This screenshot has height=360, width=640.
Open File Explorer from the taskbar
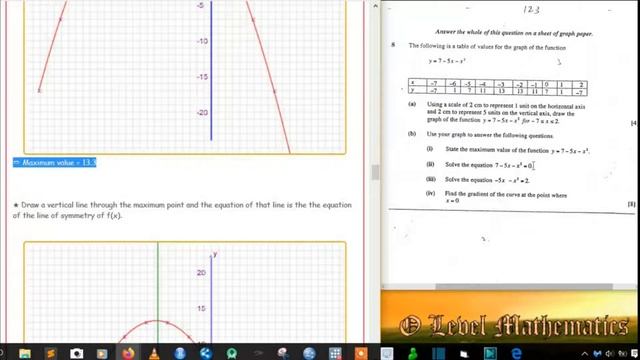point(25,353)
